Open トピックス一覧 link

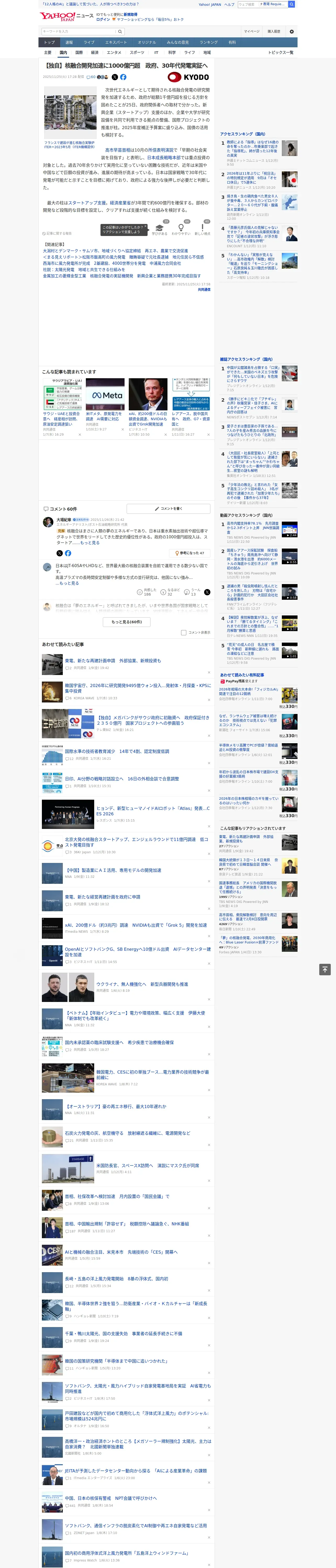coord(281,52)
